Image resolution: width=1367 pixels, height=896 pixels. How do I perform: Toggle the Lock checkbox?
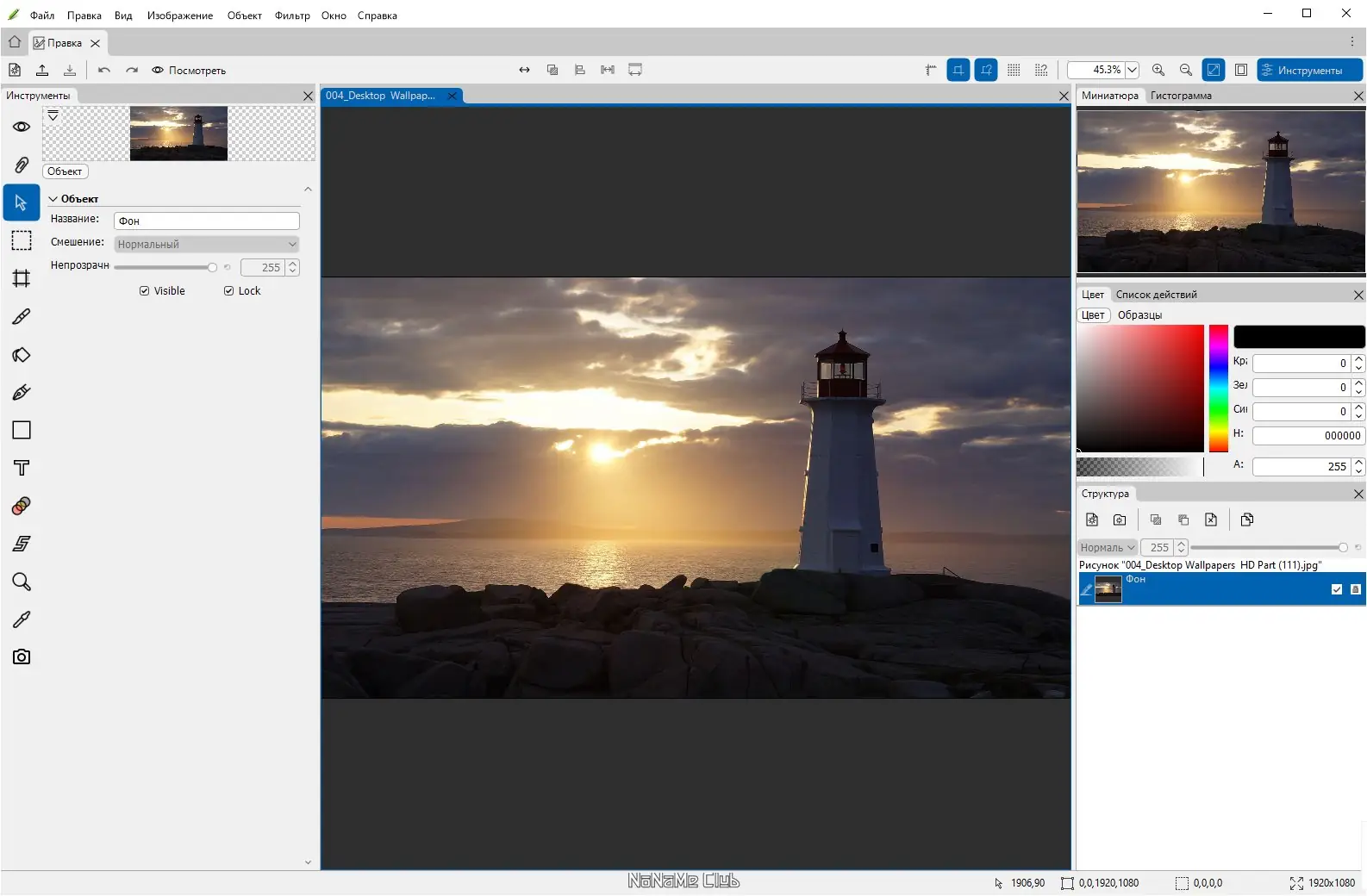pyautogui.click(x=229, y=291)
